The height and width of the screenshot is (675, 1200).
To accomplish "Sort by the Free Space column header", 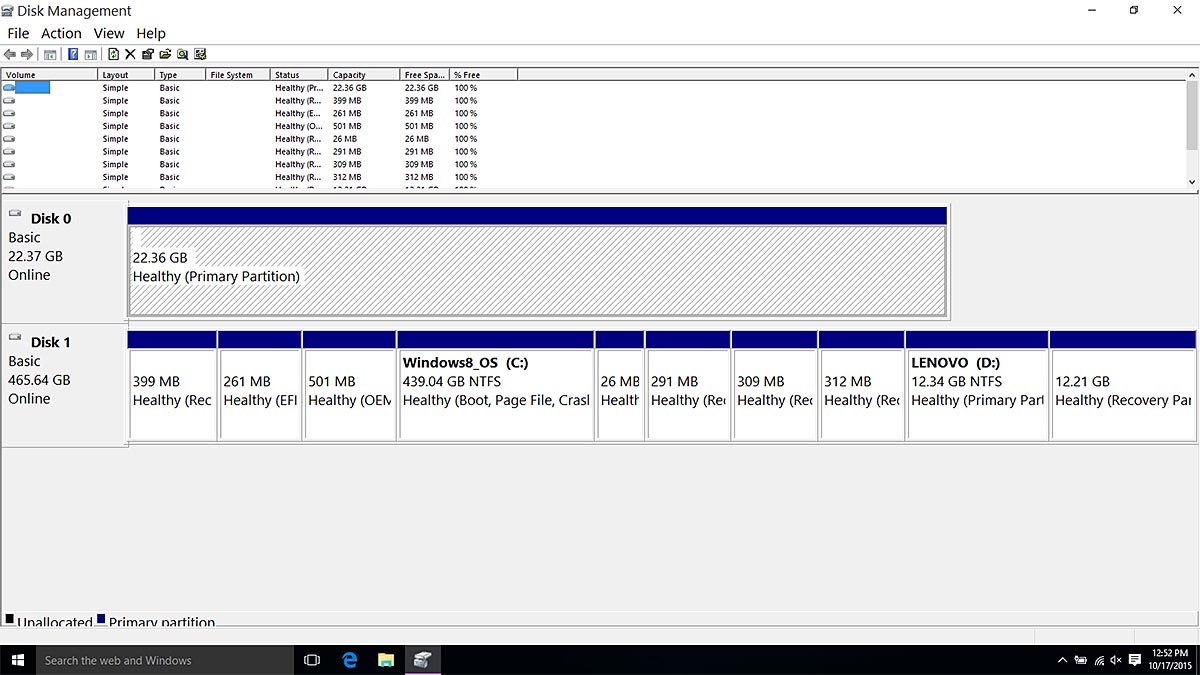I will (x=424, y=75).
